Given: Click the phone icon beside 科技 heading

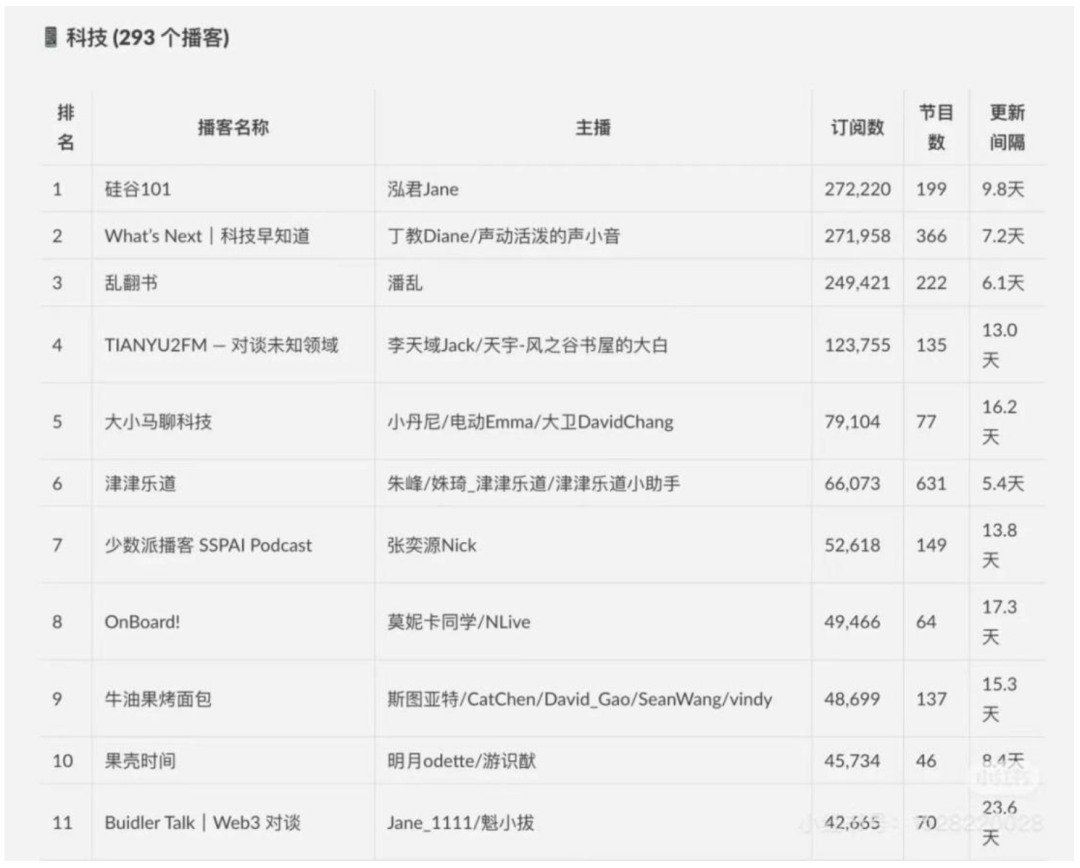Looking at the screenshot, I should click(x=50, y=37).
